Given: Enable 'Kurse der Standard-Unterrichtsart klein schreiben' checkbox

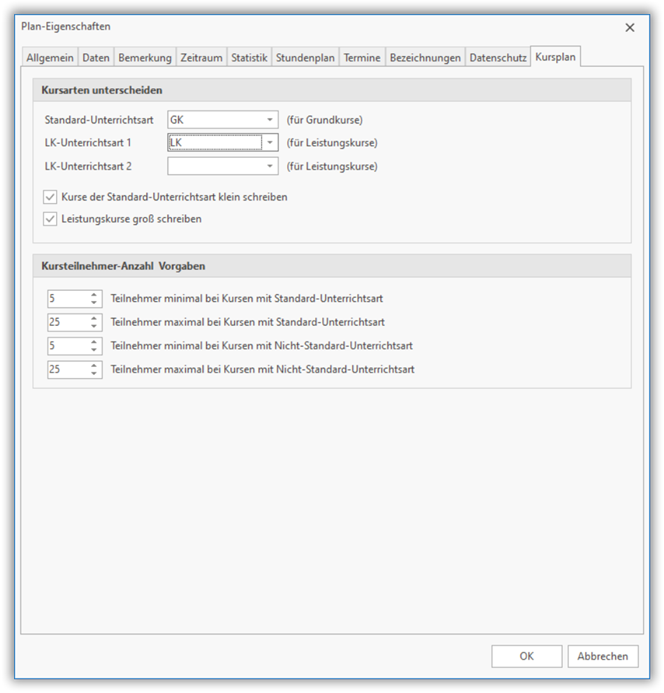Looking at the screenshot, I should point(51,197).
